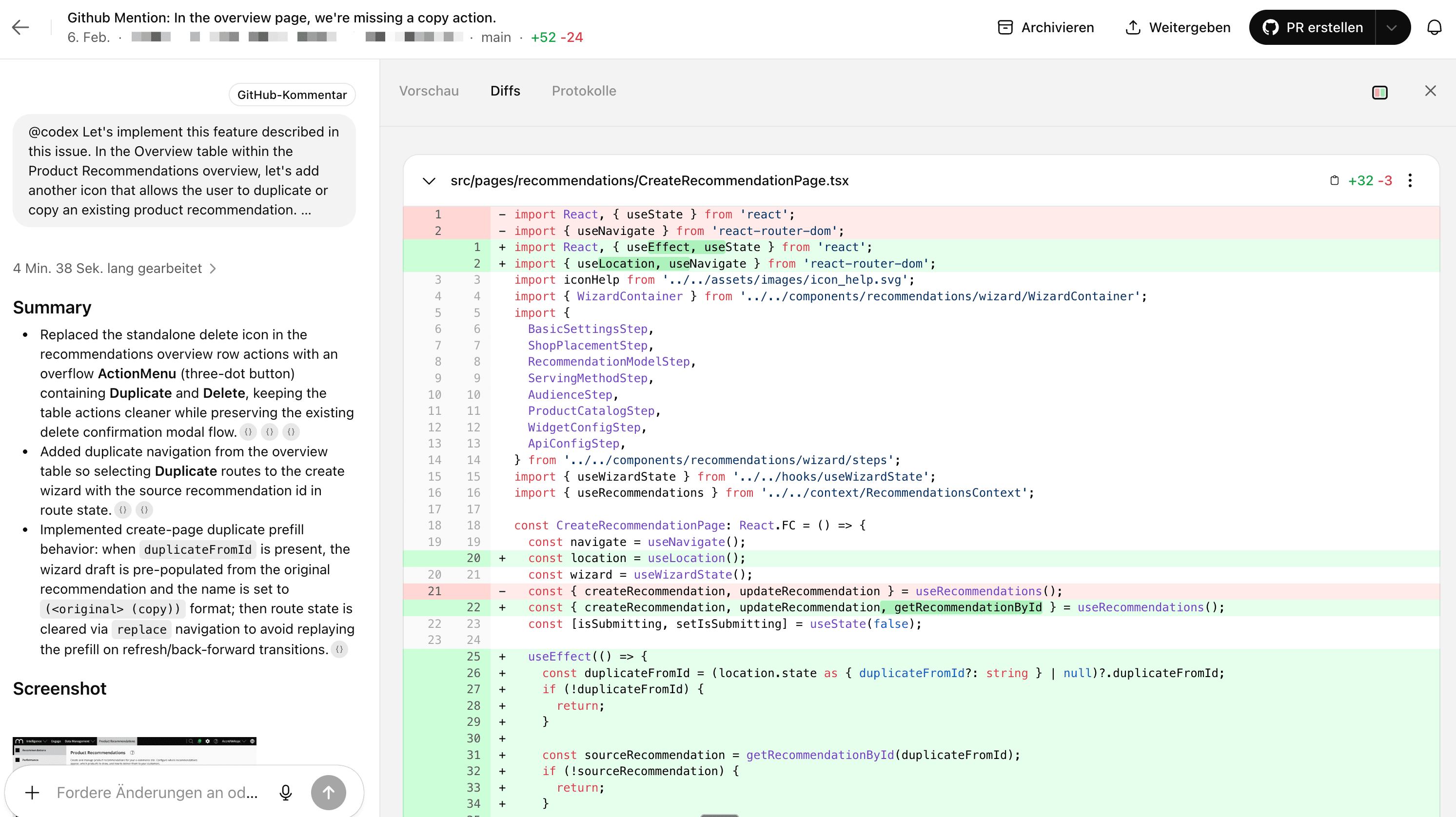
Task: Switch to the Vorschau tab
Action: point(429,90)
